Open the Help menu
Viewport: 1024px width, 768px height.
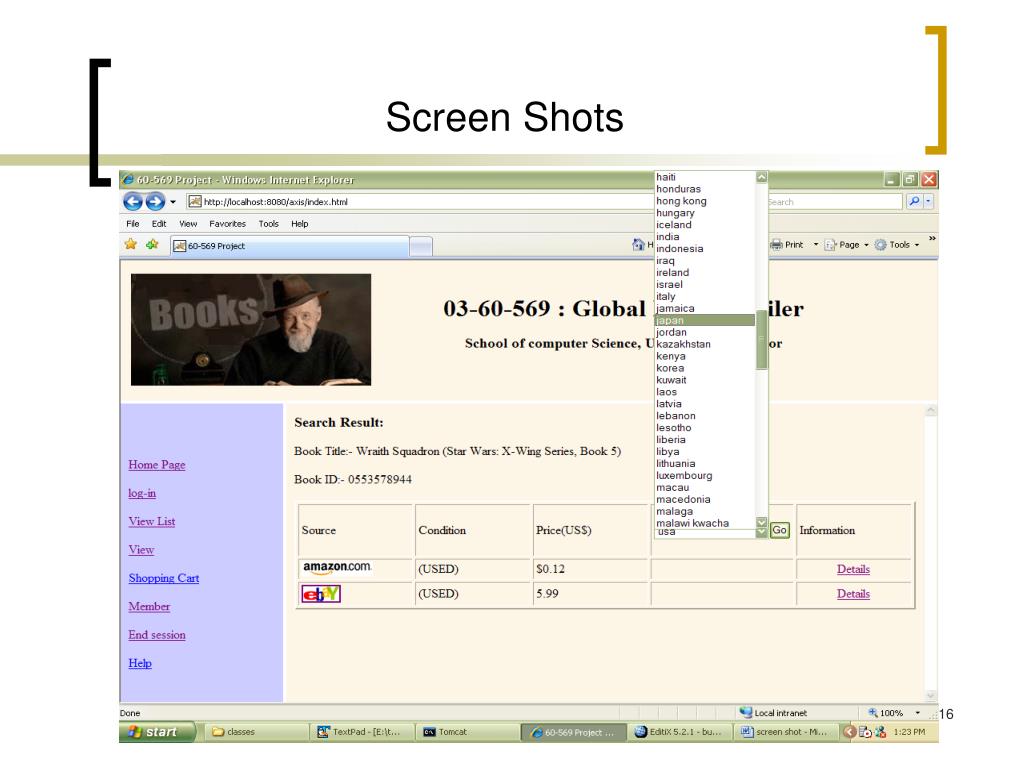coord(300,223)
